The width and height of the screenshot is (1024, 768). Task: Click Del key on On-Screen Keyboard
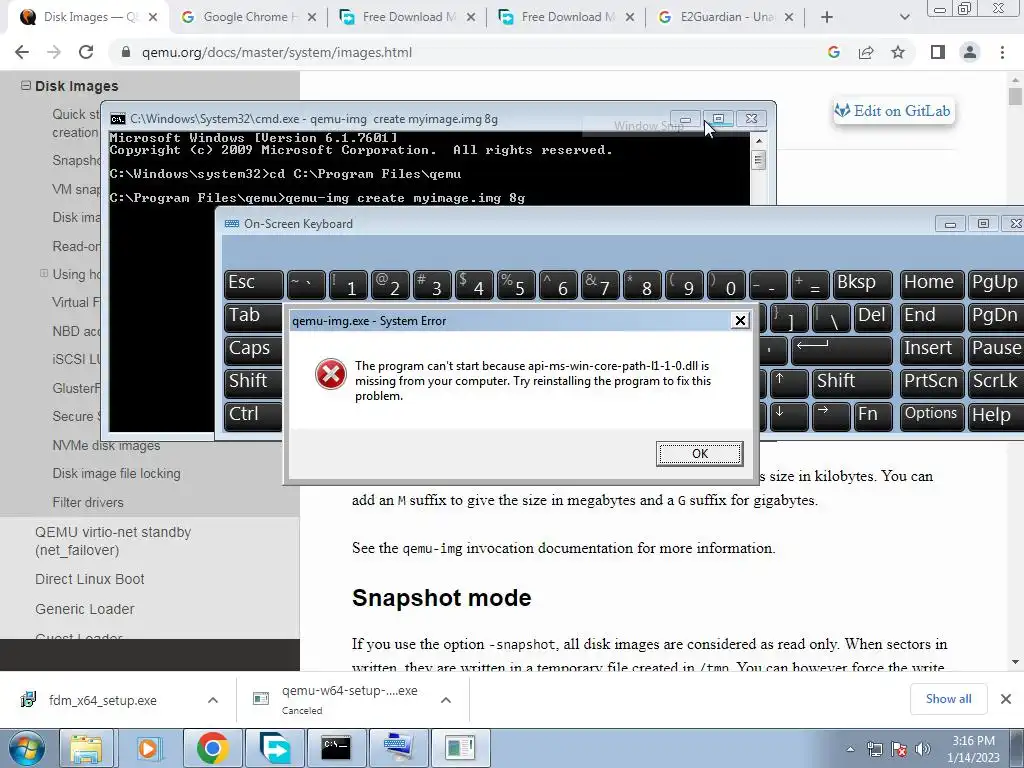click(873, 317)
